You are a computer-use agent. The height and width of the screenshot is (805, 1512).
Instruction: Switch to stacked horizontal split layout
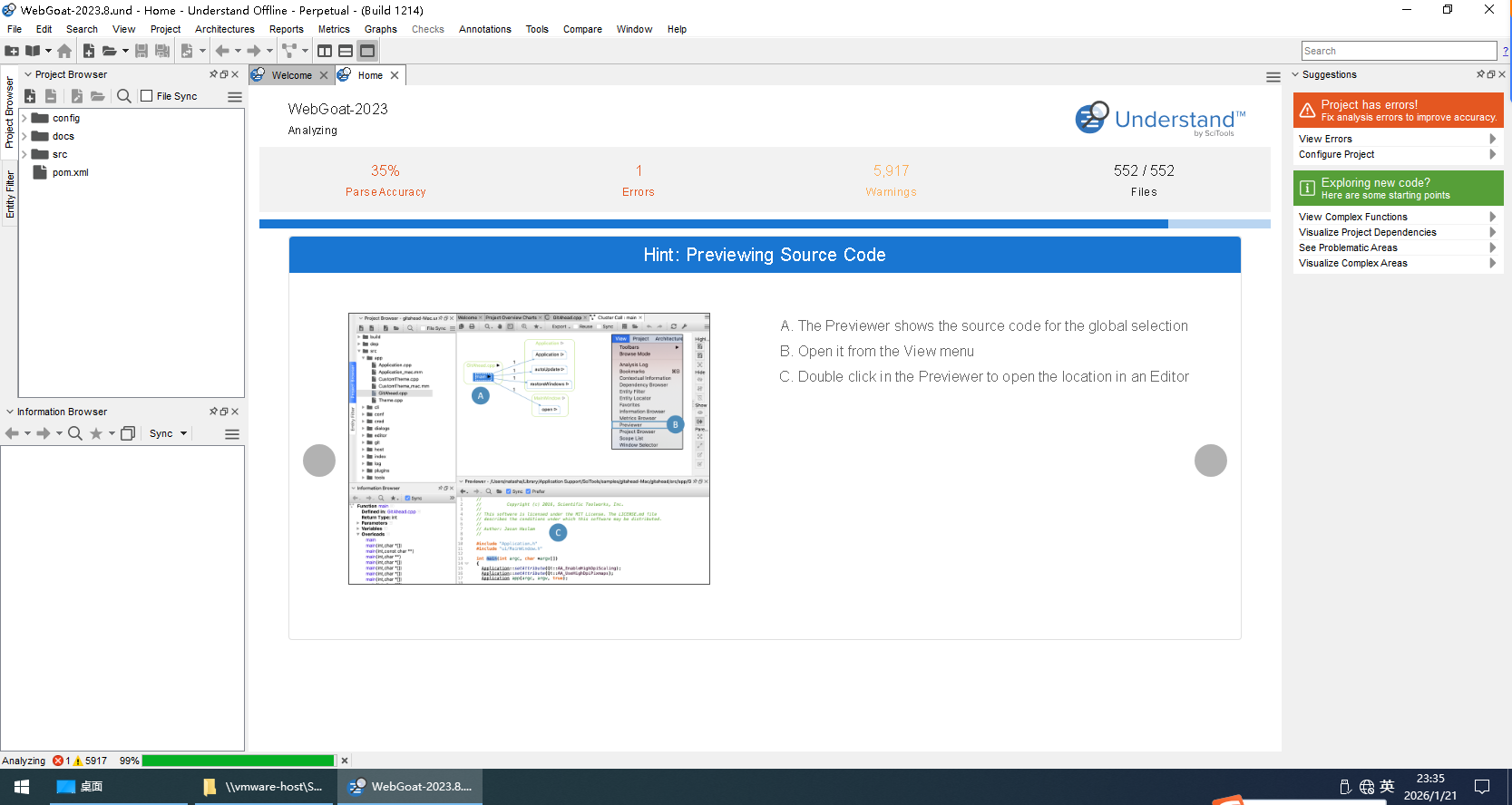pyautogui.click(x=346, y=51)
